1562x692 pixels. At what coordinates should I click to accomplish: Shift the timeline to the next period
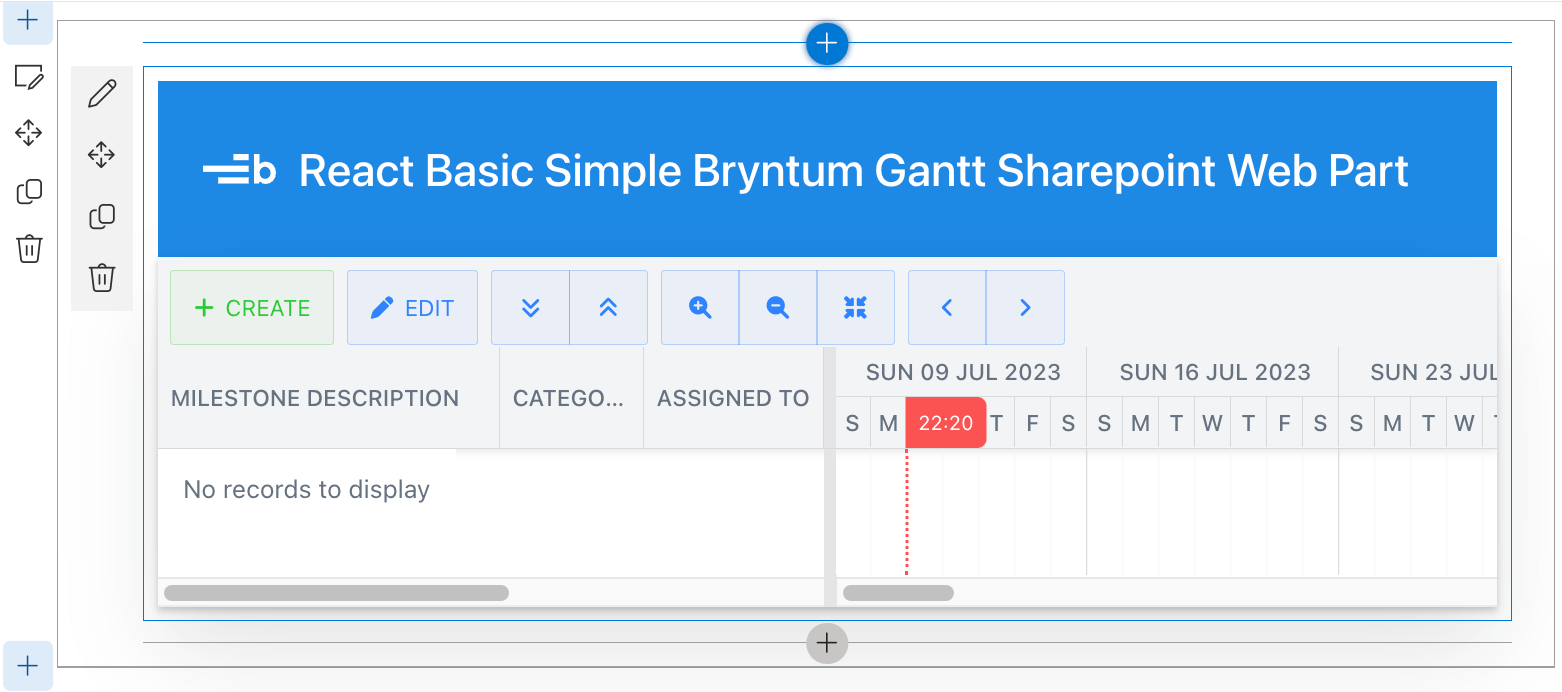tap(1025, 308)
